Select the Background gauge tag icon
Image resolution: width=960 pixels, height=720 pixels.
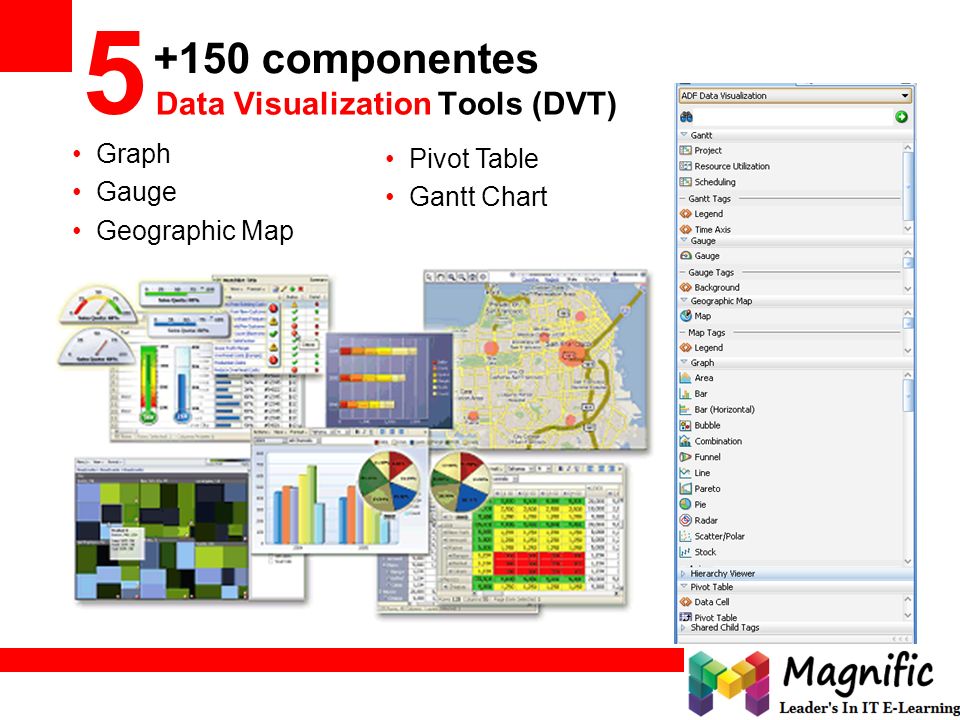tap(686, 287)
